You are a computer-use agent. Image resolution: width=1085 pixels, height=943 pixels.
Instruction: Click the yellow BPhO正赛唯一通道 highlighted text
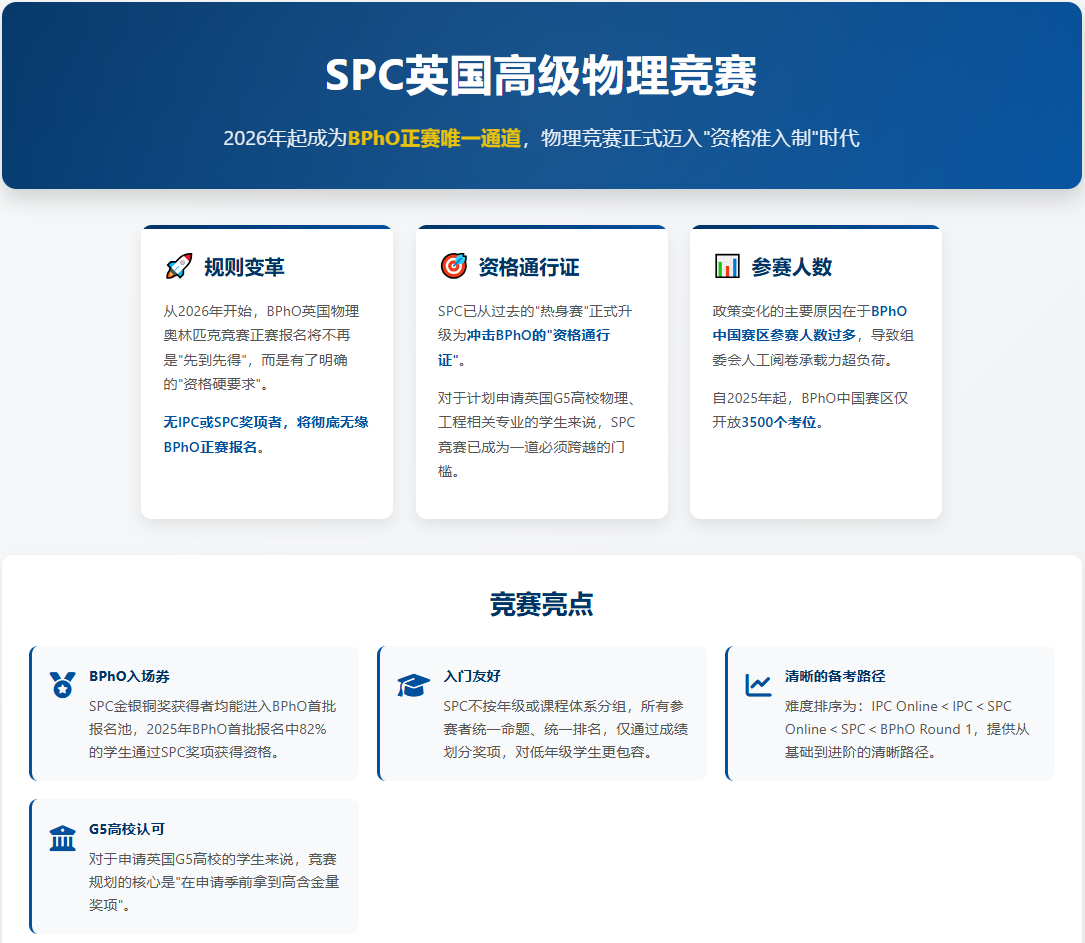(x=434, y=138)
